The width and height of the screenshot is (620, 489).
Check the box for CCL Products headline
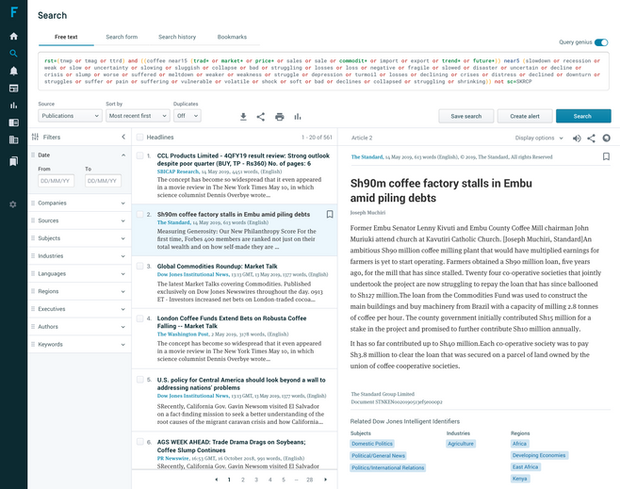(x=141, y=157)
